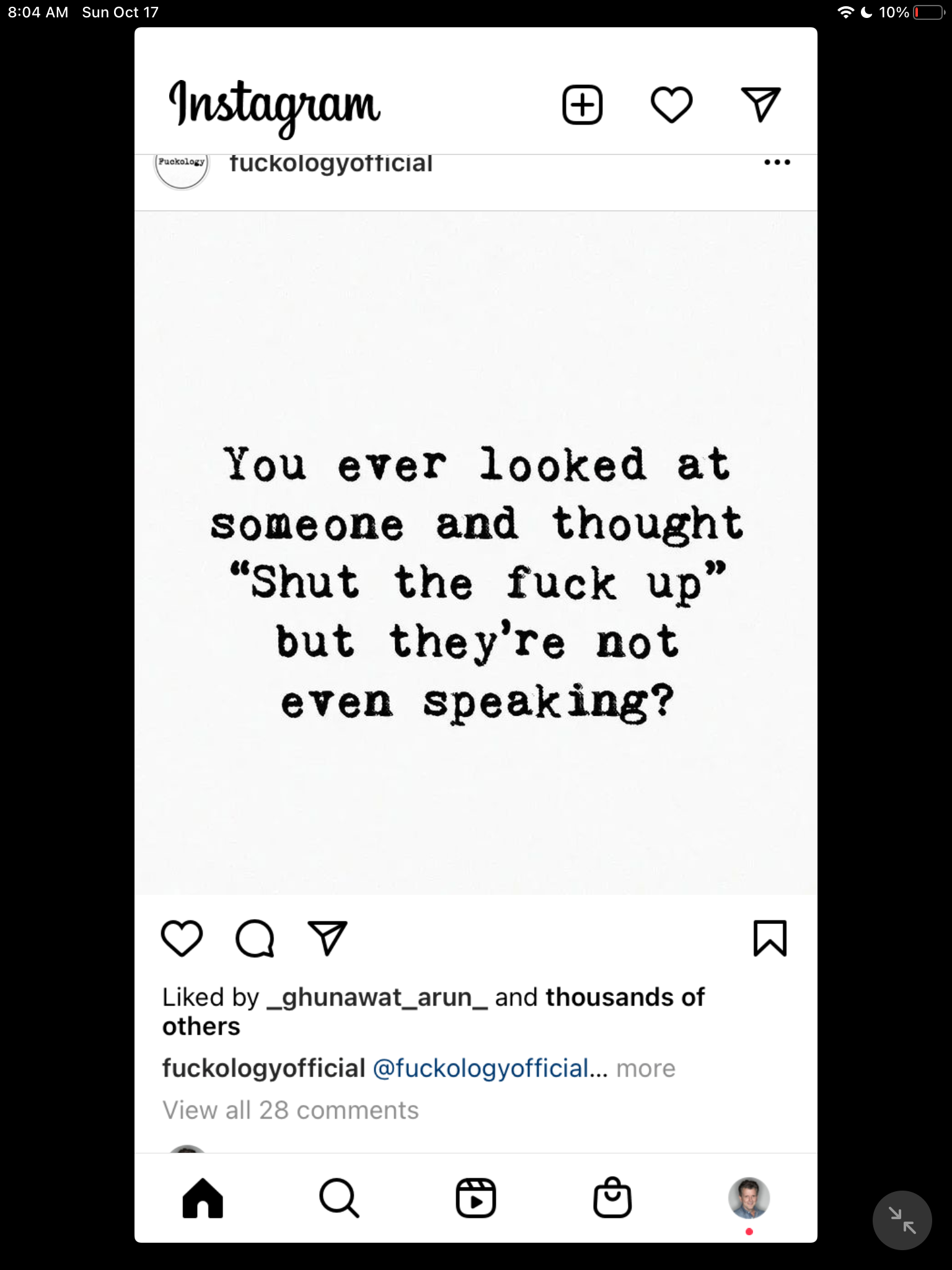The height and width of the screenshot is (1270, 952).
Task: Open the activity heart icon in header
Action: 671,105
